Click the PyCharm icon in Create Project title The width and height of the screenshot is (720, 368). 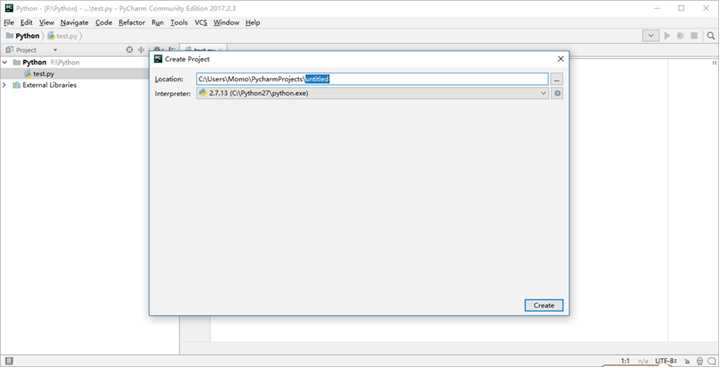(158, 59)
